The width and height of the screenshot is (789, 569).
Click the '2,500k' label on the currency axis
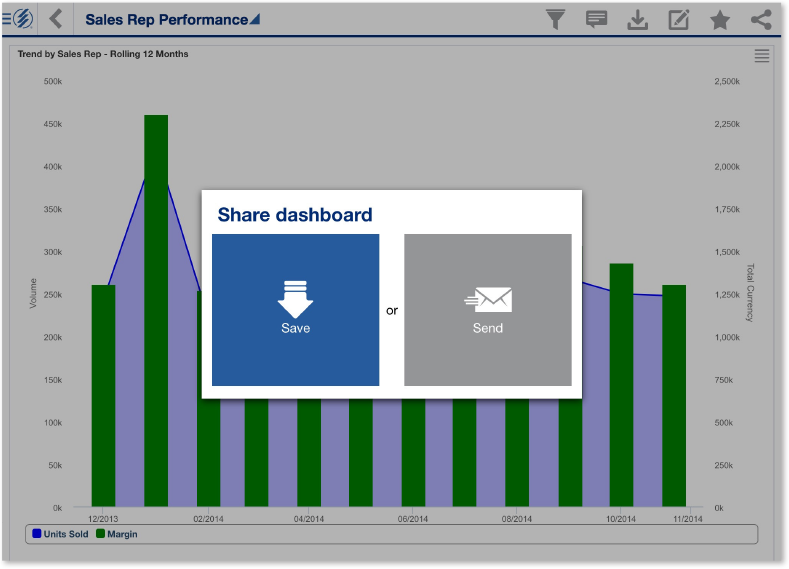tap(727, 81)
